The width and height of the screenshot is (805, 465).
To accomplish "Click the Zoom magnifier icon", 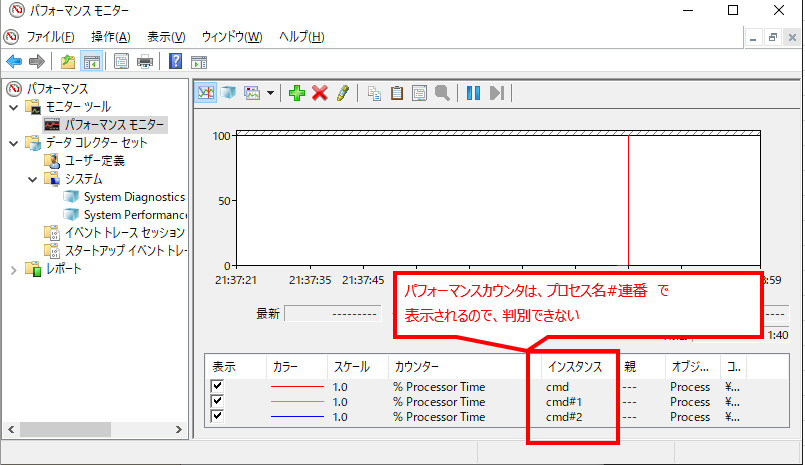I will pyautogui.click(x=442, y=93).
